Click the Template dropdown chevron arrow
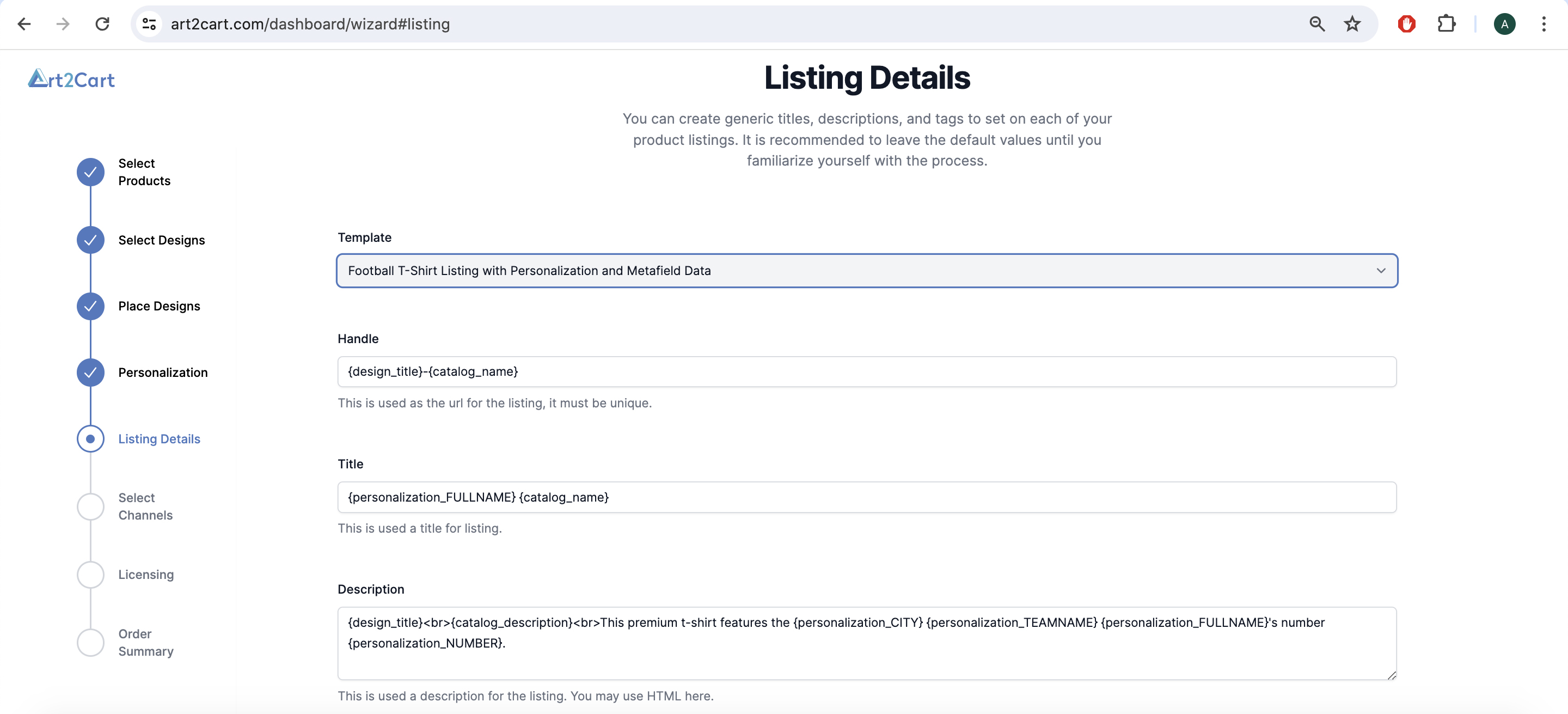 point(1381,271)
